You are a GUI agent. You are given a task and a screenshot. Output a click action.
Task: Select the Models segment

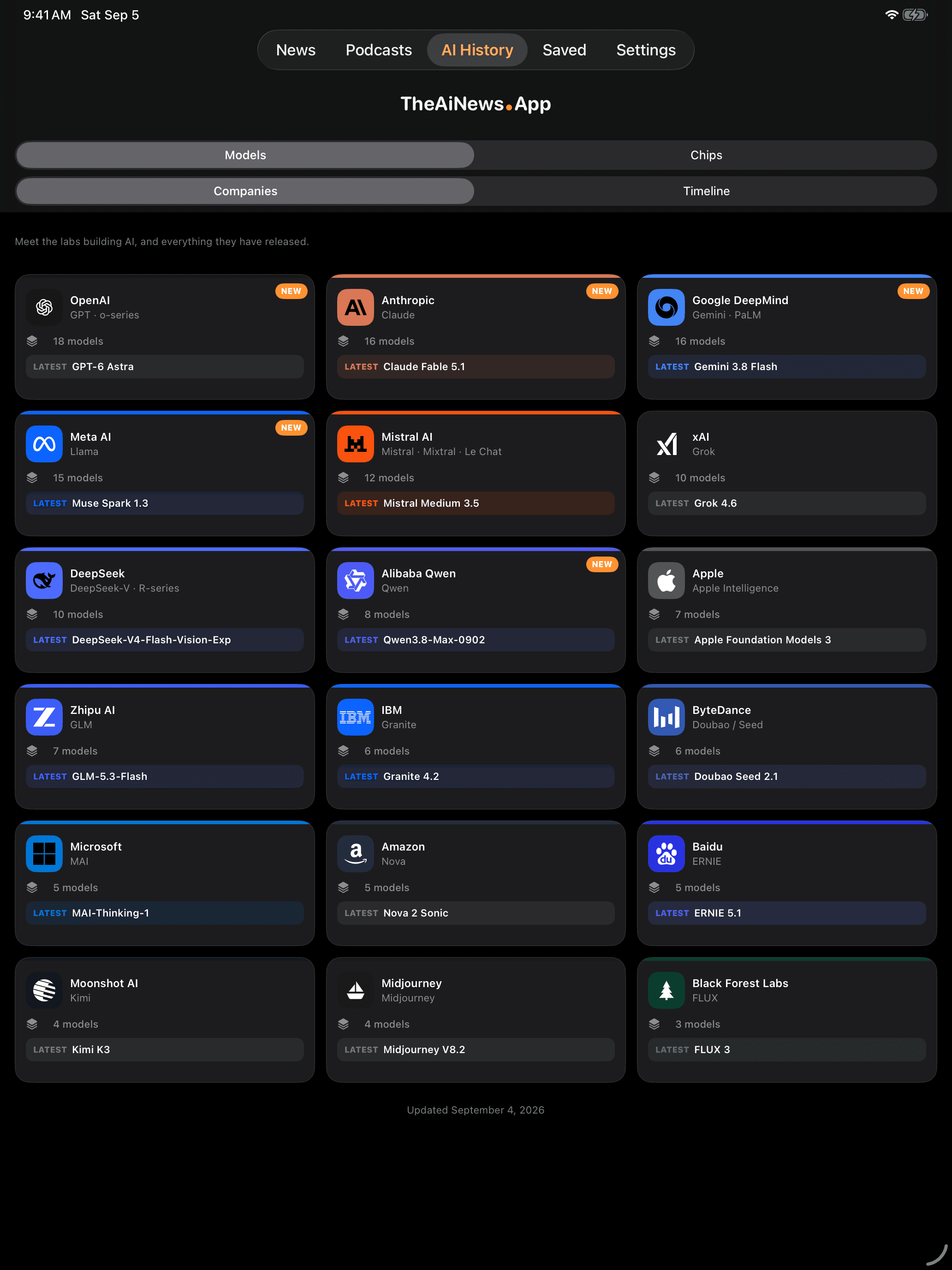(x=245, y=155)
